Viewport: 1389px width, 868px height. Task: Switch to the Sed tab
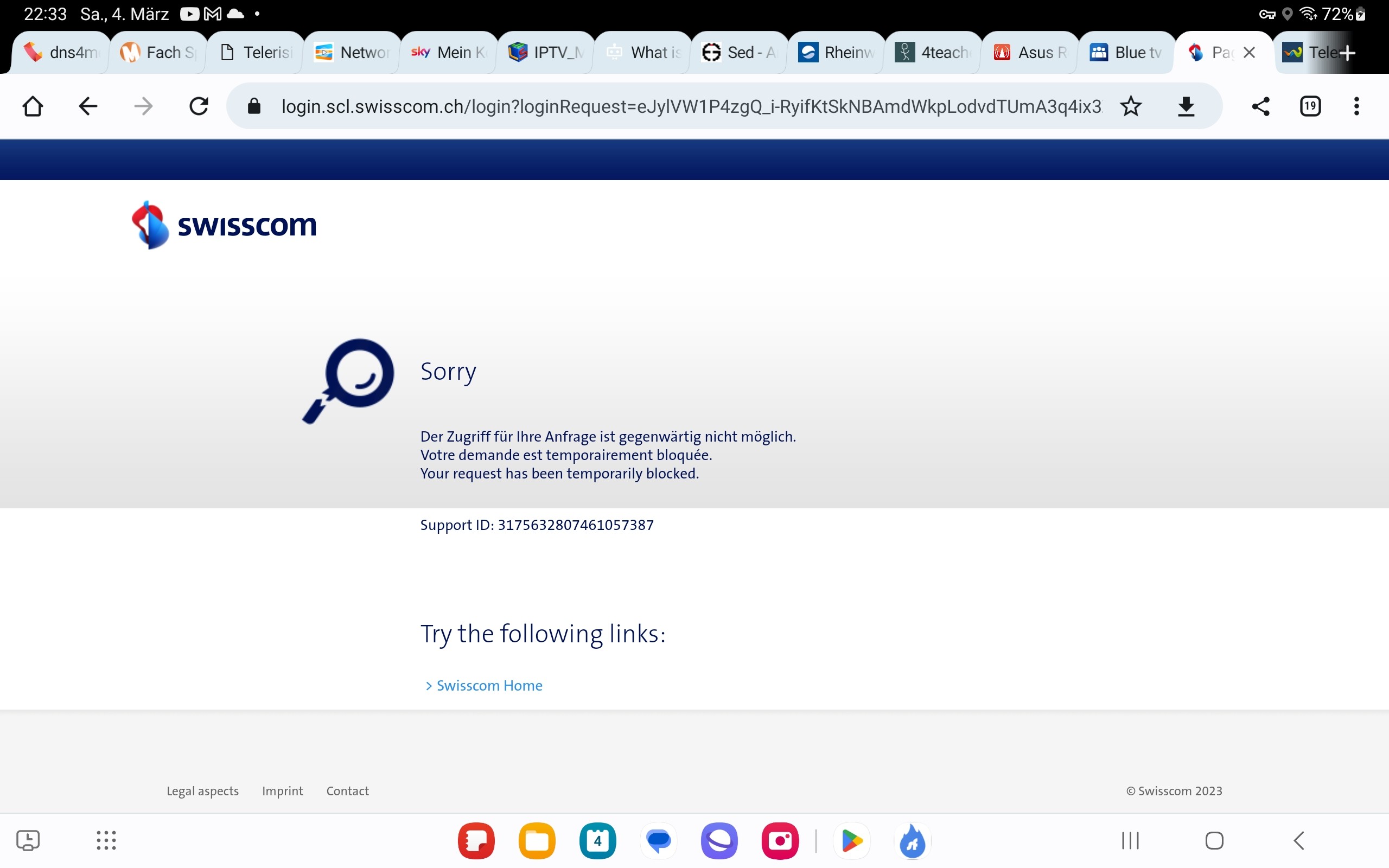click(740, 53)
